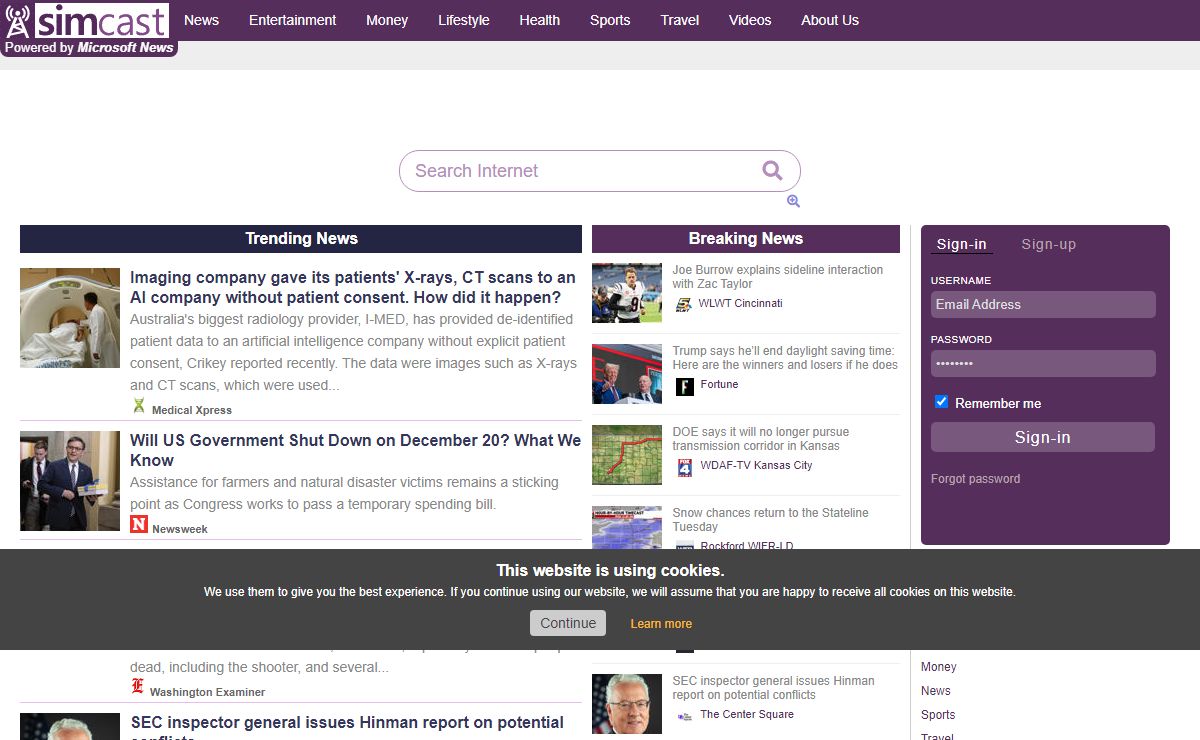Click the WLWT Cincinnati source icon
Screen dimensions: 1200x740
[x=684, y=305]
